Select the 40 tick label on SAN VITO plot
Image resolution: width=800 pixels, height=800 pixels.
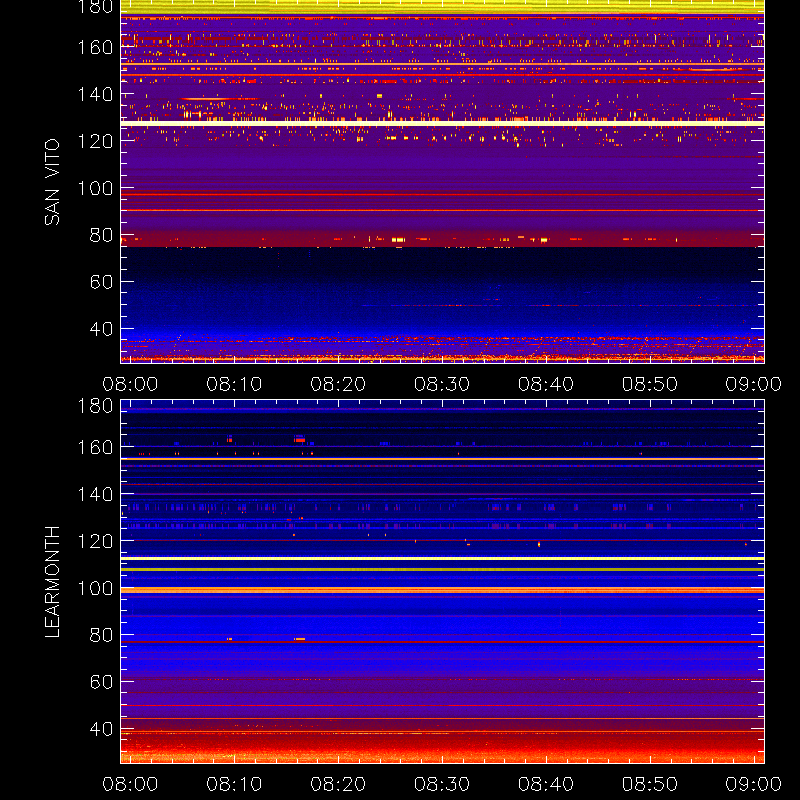pos(101,329)
